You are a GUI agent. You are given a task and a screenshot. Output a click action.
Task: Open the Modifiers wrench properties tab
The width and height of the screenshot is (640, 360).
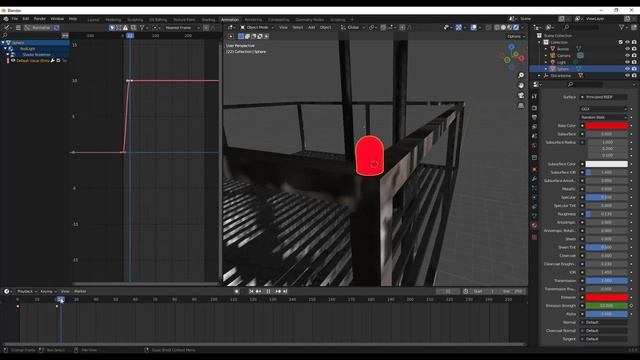tap(534, 179)
